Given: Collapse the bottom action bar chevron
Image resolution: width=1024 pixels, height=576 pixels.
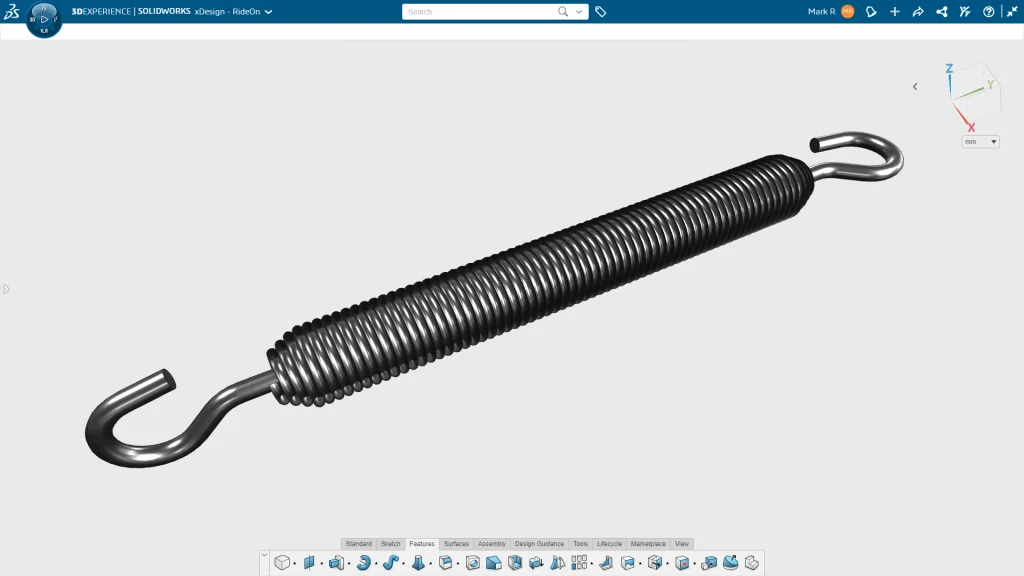Looking at the screenshot, I should point(264,555).
